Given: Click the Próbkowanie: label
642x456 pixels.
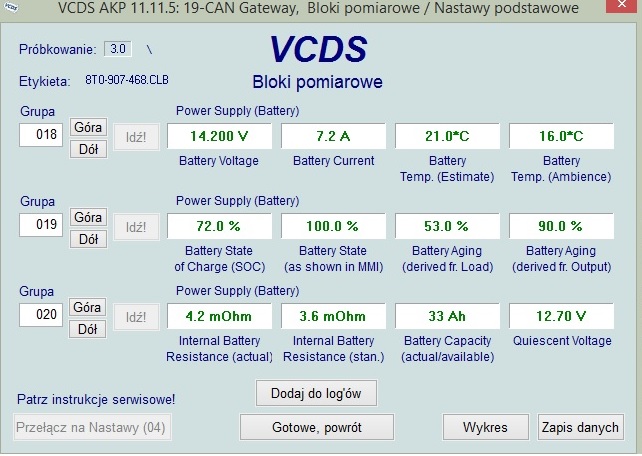Looking at the screenshot, I should 58,50.
